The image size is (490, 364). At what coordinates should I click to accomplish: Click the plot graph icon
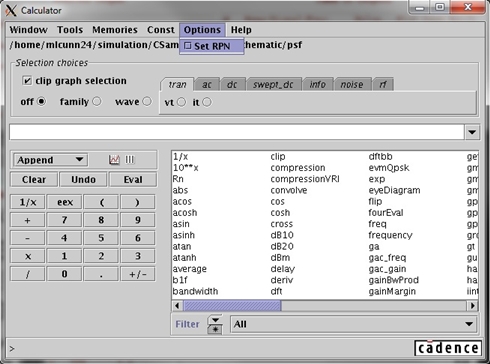pos(114,160)
